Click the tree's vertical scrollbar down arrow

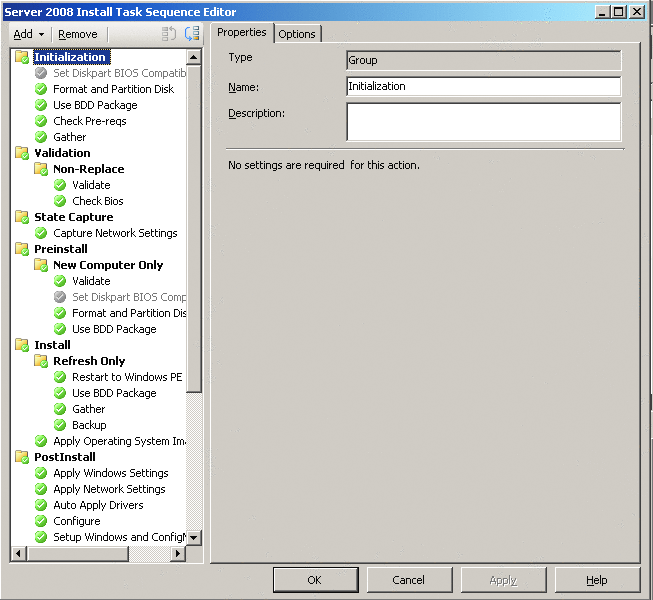point(194,538)
